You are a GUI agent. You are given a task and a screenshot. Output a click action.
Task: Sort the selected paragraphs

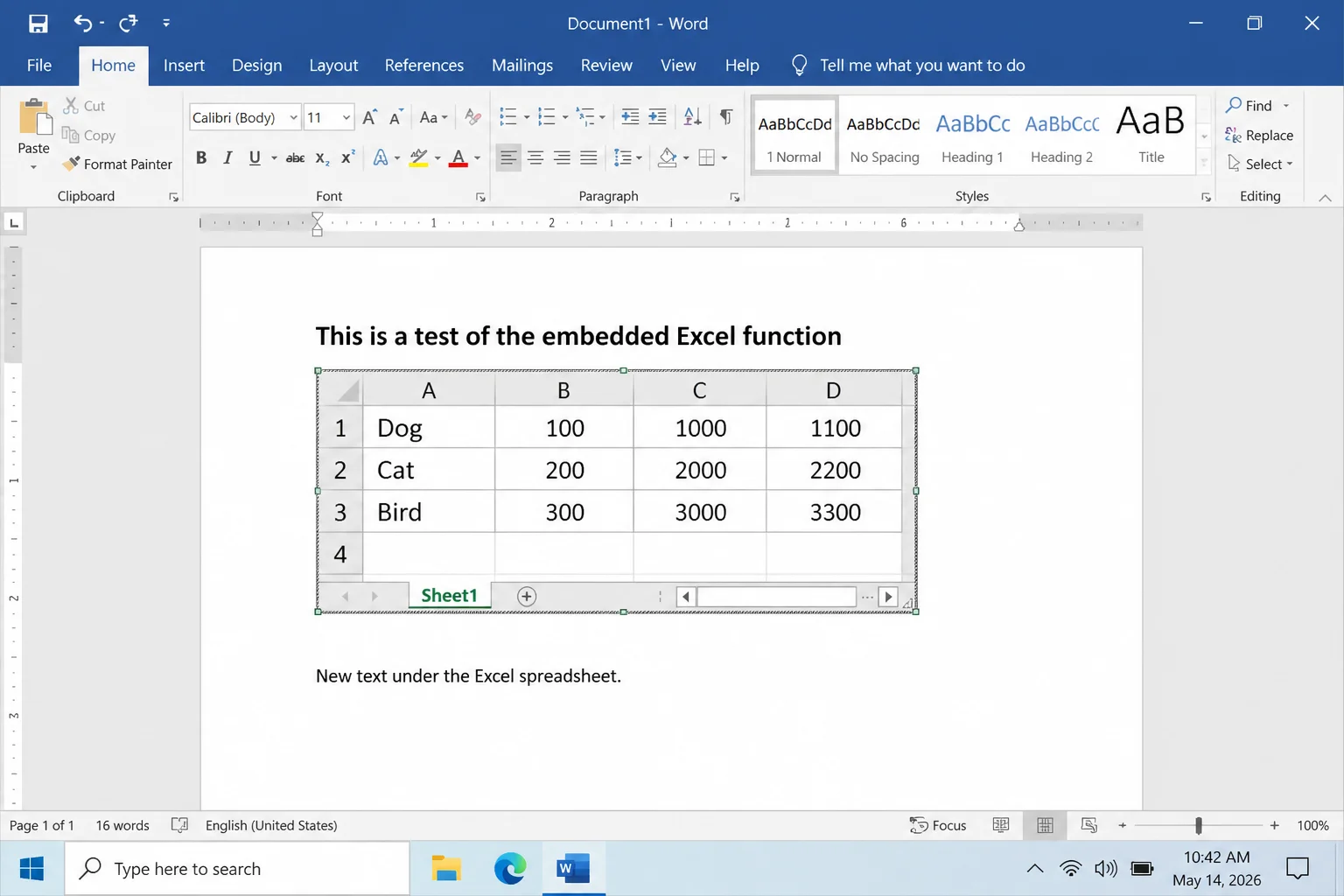click(692, 117)
